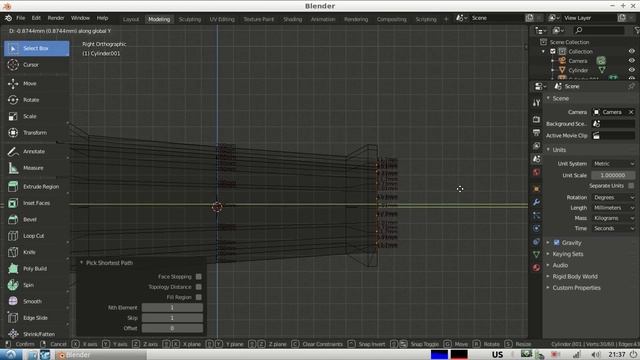Screen dimensions: 640x360
Task: Disable the Gravity checkbox
Action: coord(556,242)
